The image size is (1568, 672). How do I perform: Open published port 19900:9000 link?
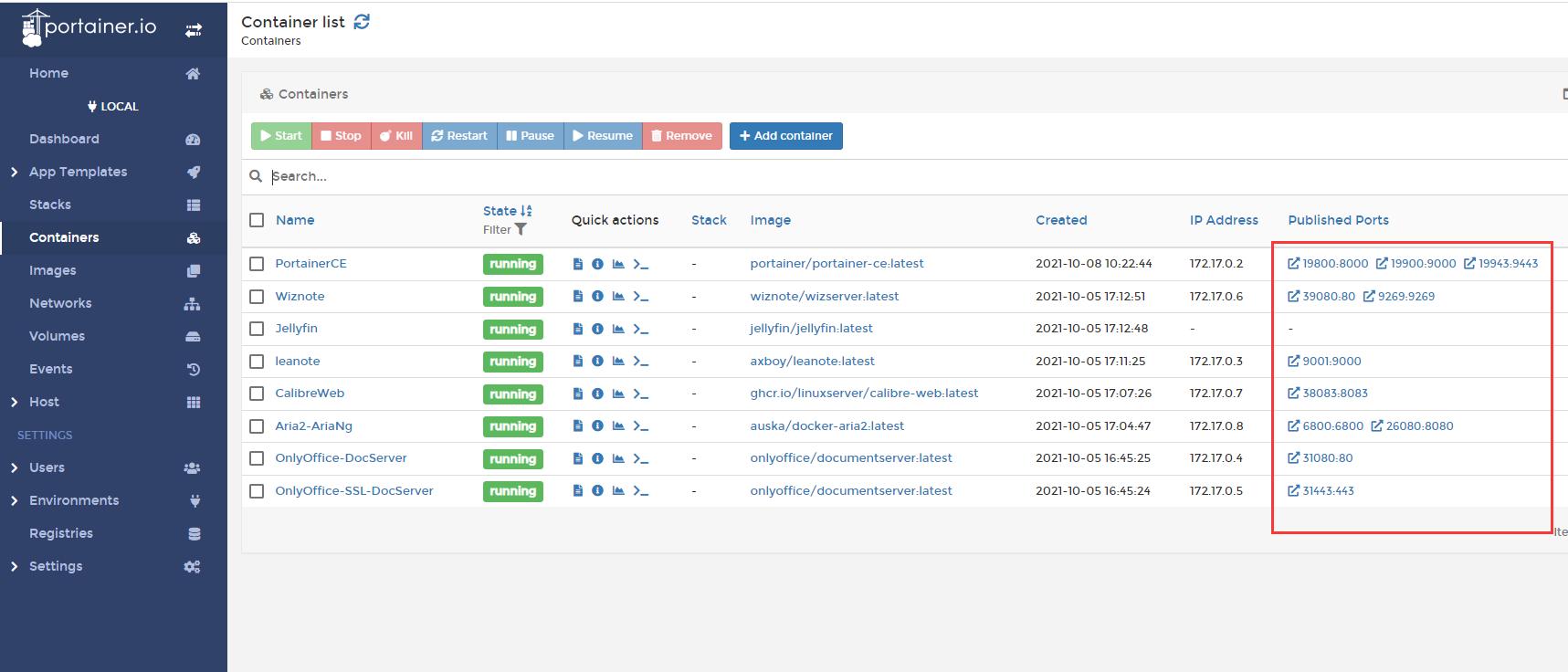(1415, 264)
